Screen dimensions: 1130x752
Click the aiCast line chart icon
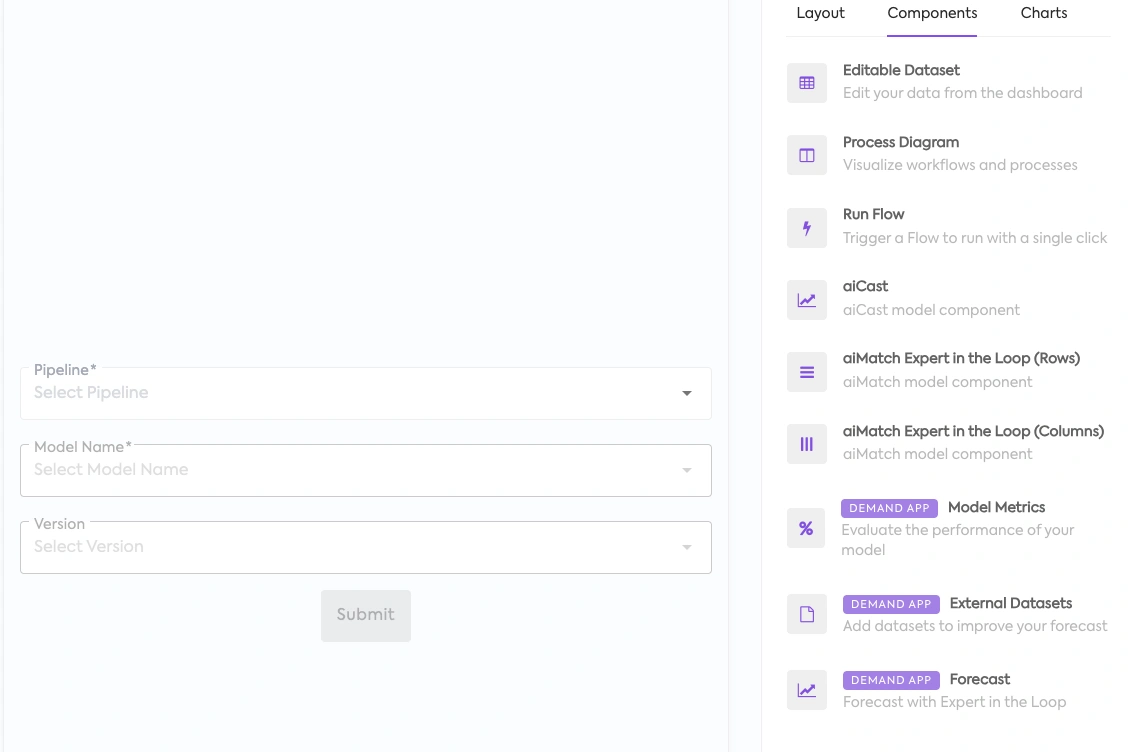coord(806,300)
